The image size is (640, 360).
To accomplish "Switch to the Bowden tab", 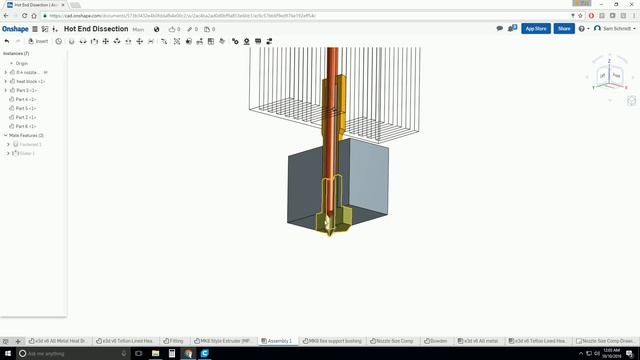I will point(436,341).
